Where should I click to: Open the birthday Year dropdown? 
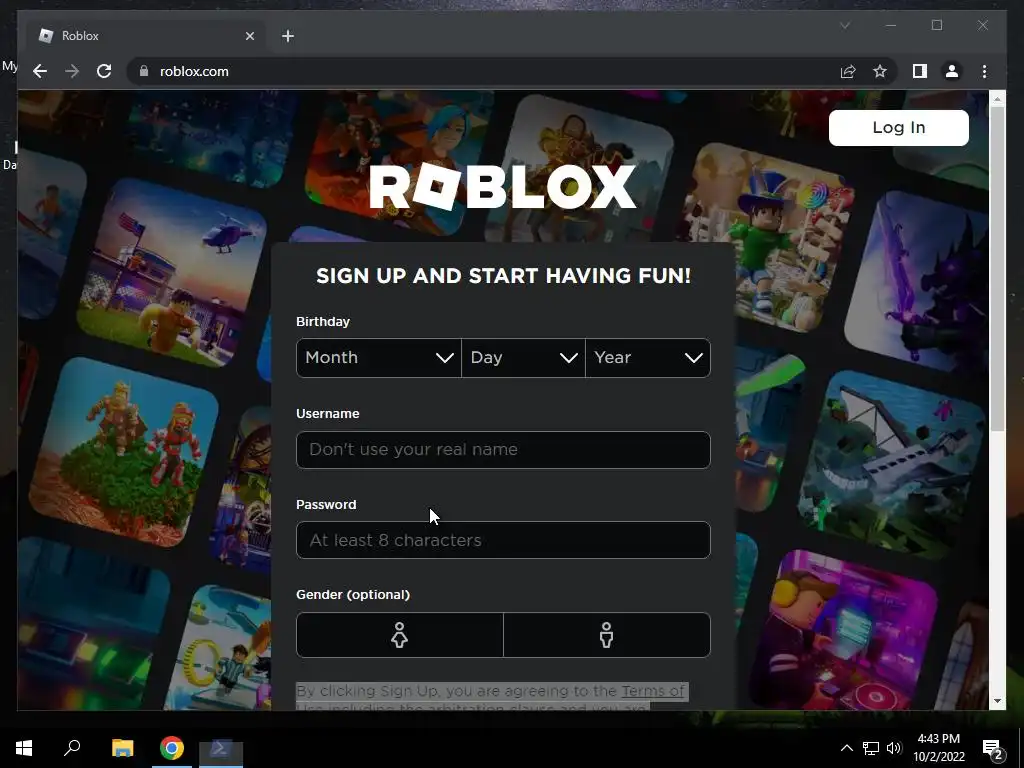tap(648, 358)
